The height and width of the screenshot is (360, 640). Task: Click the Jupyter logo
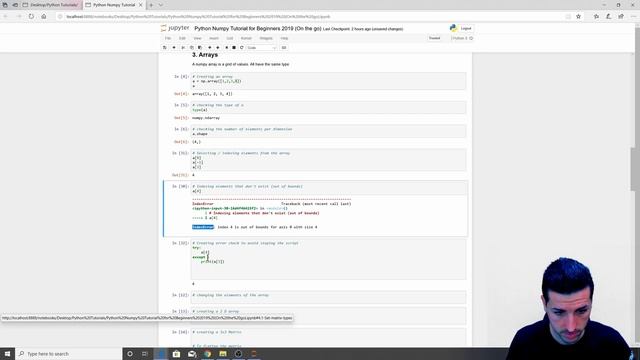click(x=175, y=28)
